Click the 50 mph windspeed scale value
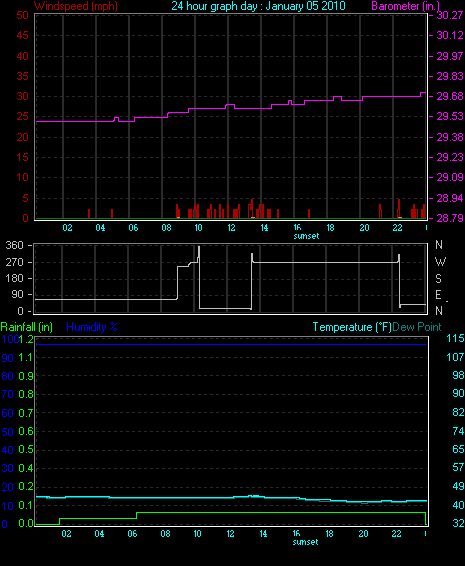This screenshot has width=465, height=566. pos(23,15)
